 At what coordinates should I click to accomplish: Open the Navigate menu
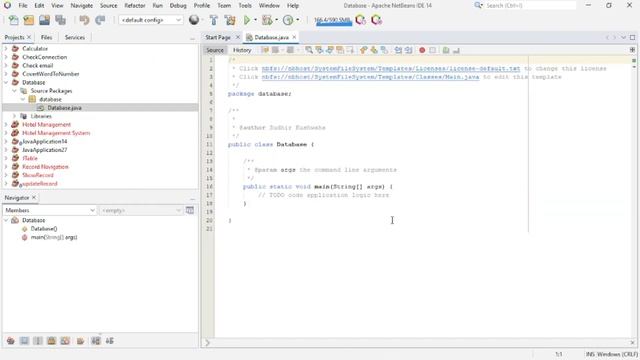(82, 6)
